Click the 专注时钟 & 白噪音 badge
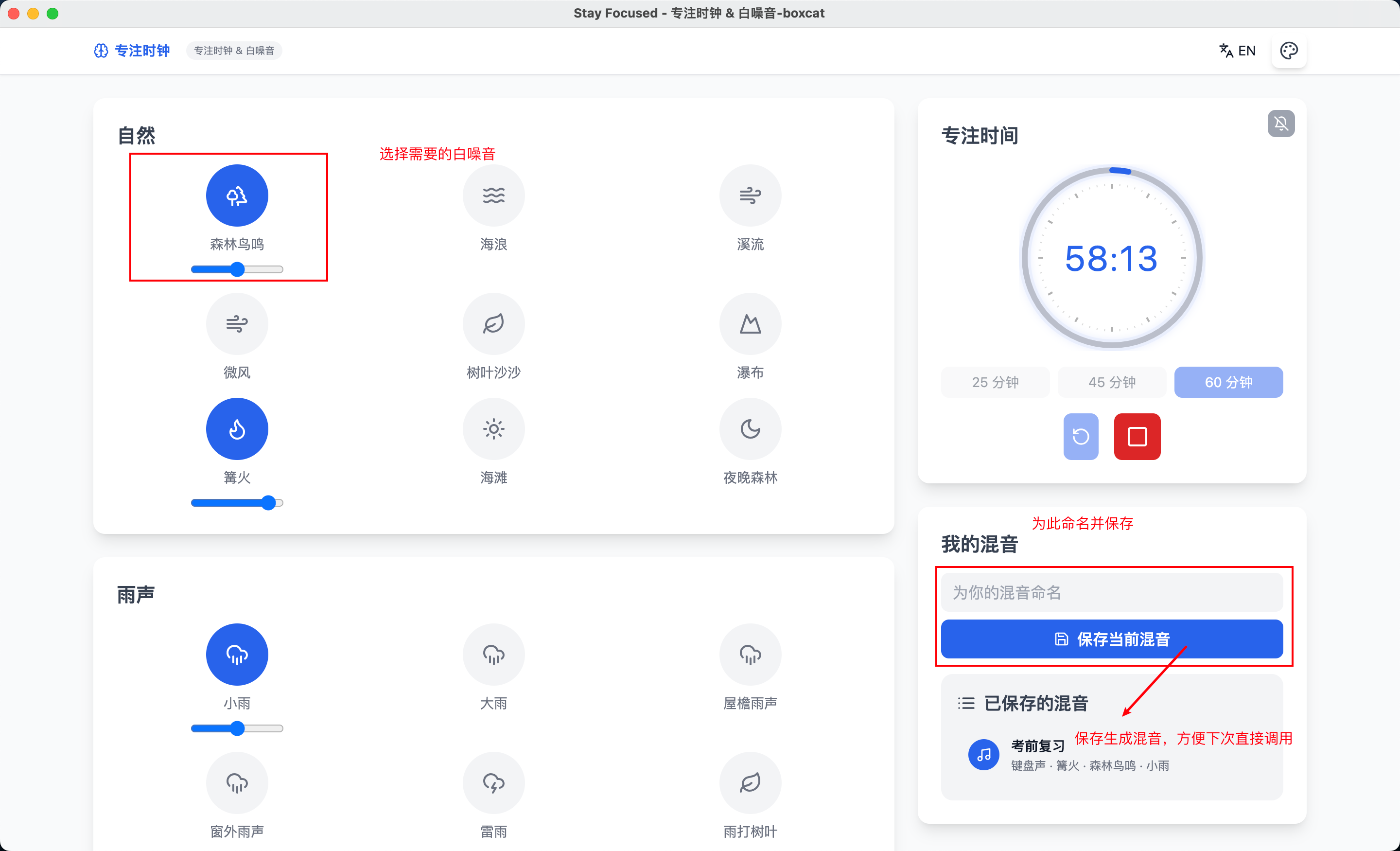Viewport: 1400px width, 851px height. pyautogui.click(x=234, y=51)
